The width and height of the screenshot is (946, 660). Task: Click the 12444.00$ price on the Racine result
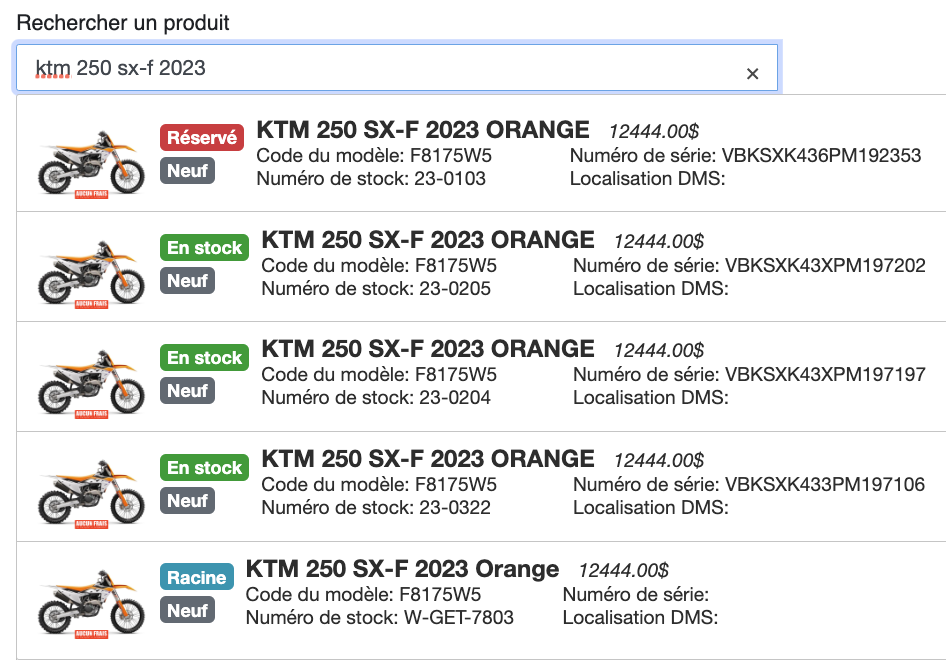[x=624, y=571]
